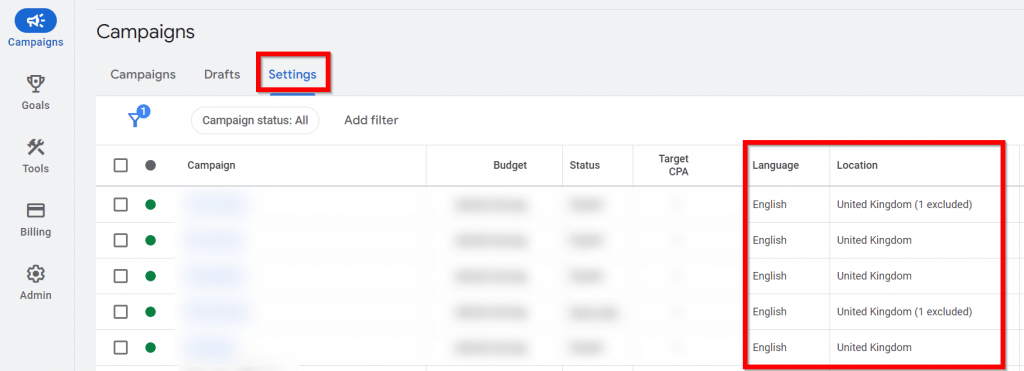Click Add filter
Screen dimensions: 1024x371
(371, 120)
